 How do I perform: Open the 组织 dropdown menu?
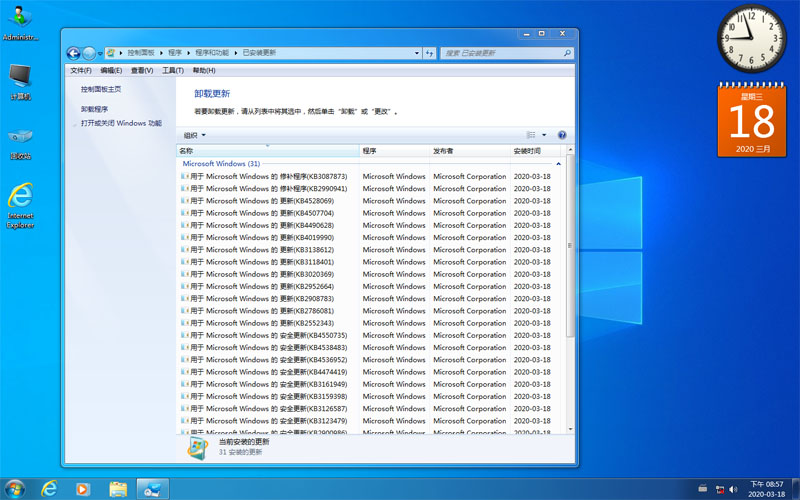[194, 135]
